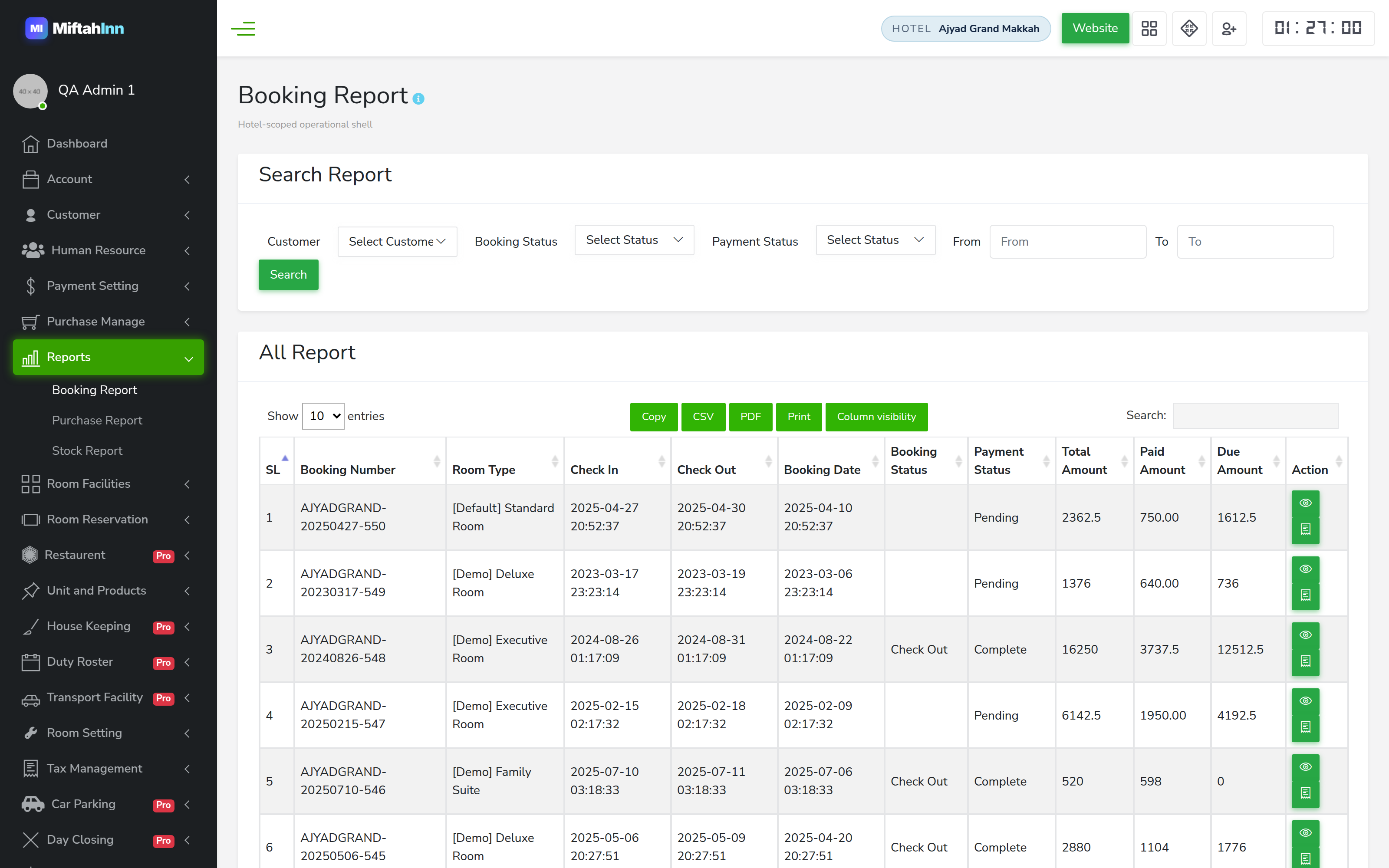Expand the Customer sidebar menu
The width and height of the screenshot is (1389, 868).
[x=108, y=215]
